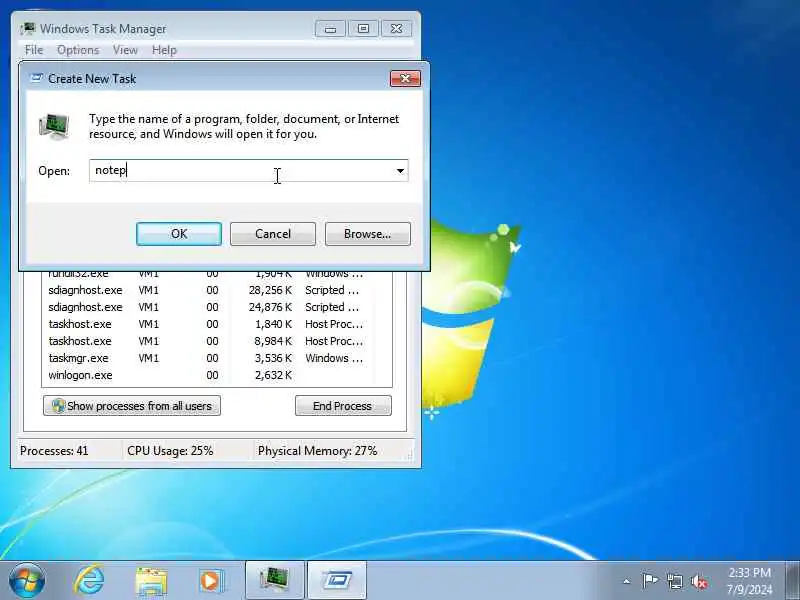Image resolution: width=800 pixels, height=600 pixels.
Task: Switch to Create New Task taskbar button
Action: [337, 581]
